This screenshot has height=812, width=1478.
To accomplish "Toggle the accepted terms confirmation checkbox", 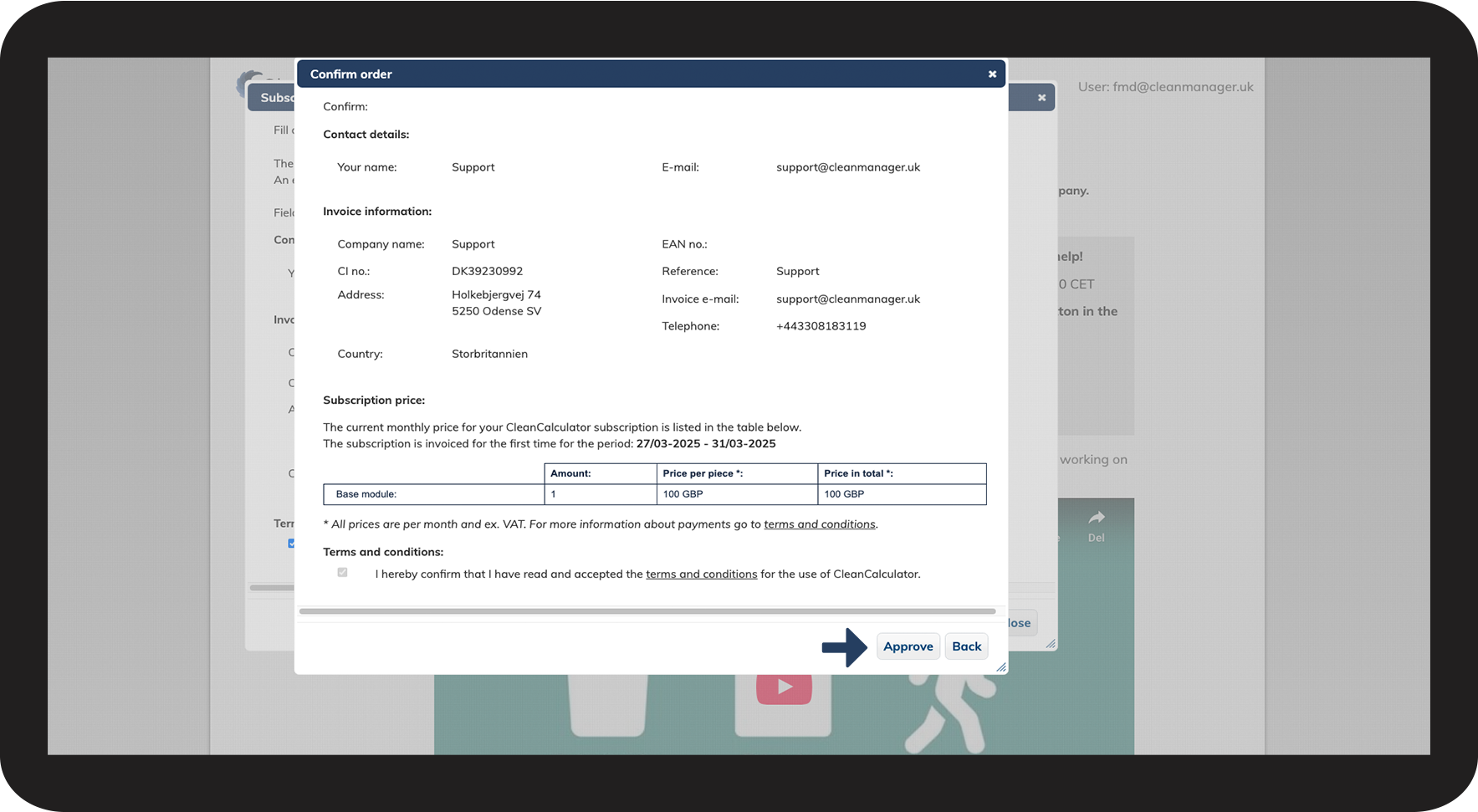I will click(x=342, y=573).
